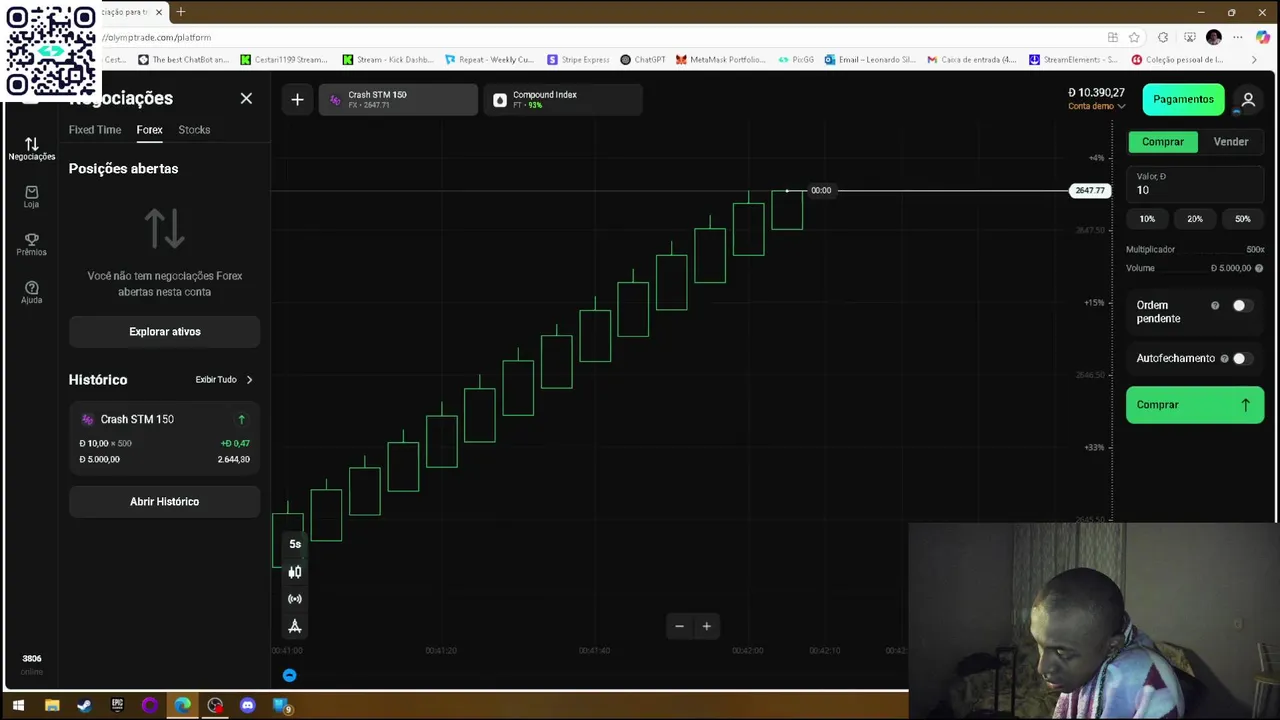Click the Đ 10.390,27 balance text
Screen dimensions: 1280x720
1096,92
